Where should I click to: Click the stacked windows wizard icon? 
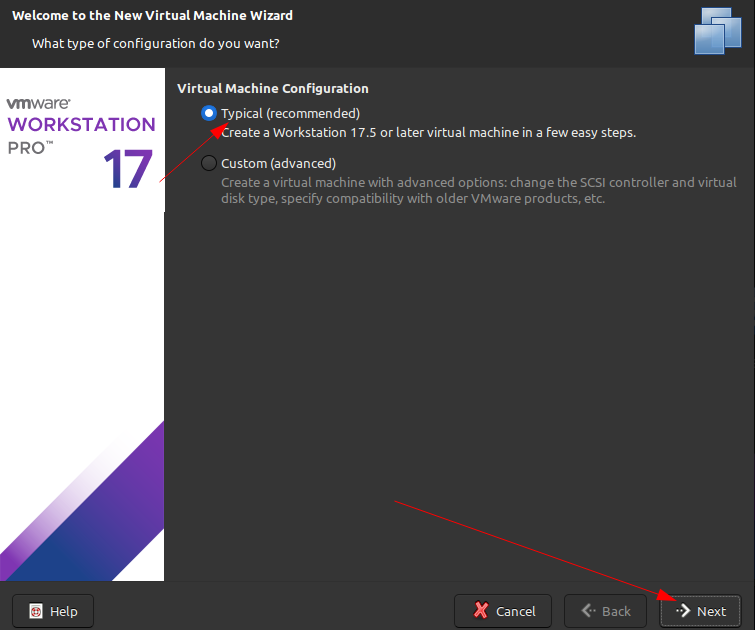click(717, 31)
